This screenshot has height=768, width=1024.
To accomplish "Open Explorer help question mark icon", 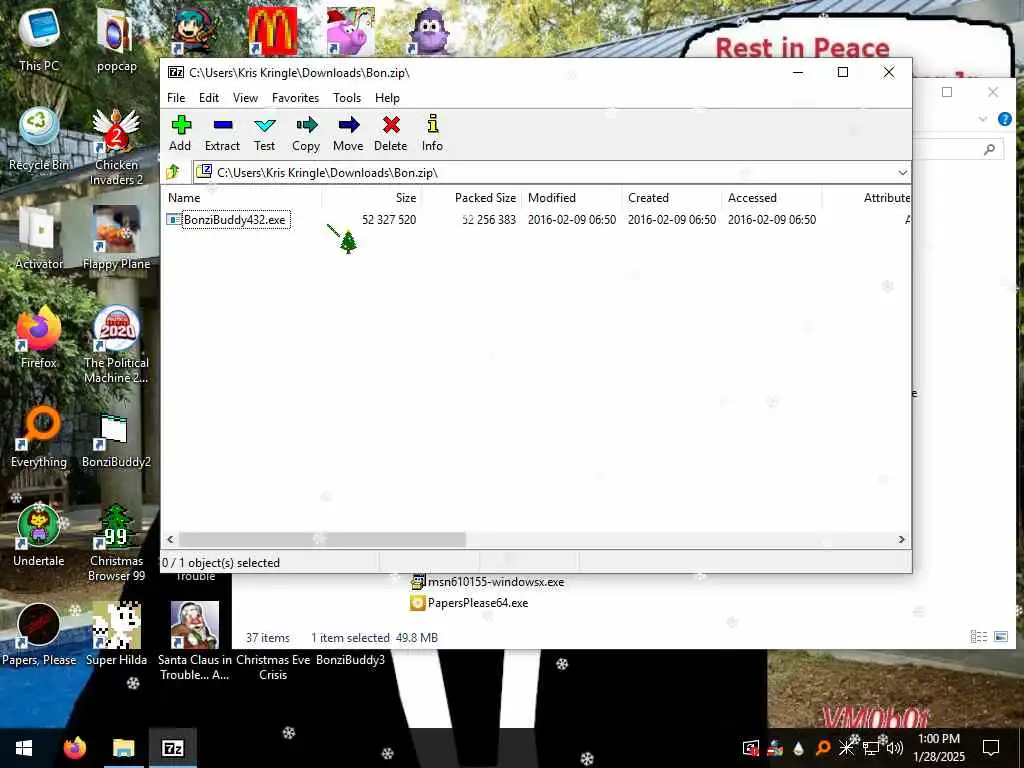I will tap(1004, 119).
